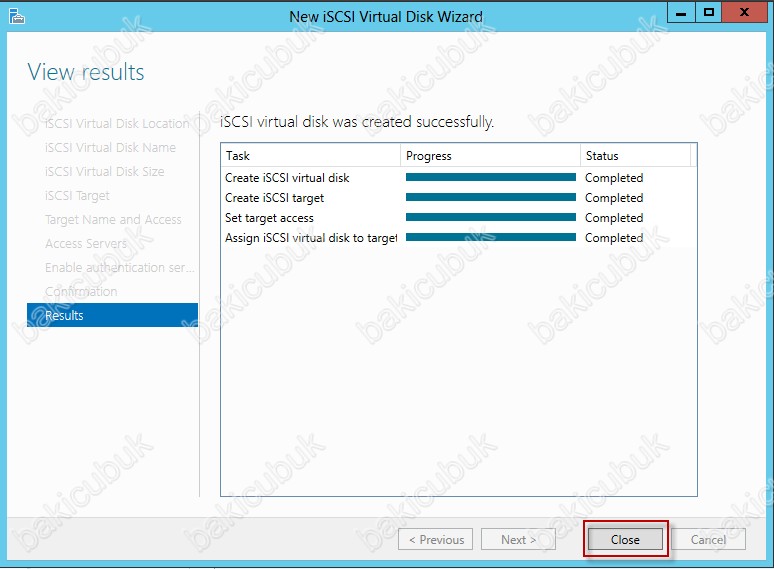
Task: Click the Previous button
Action: click(435, 540)
